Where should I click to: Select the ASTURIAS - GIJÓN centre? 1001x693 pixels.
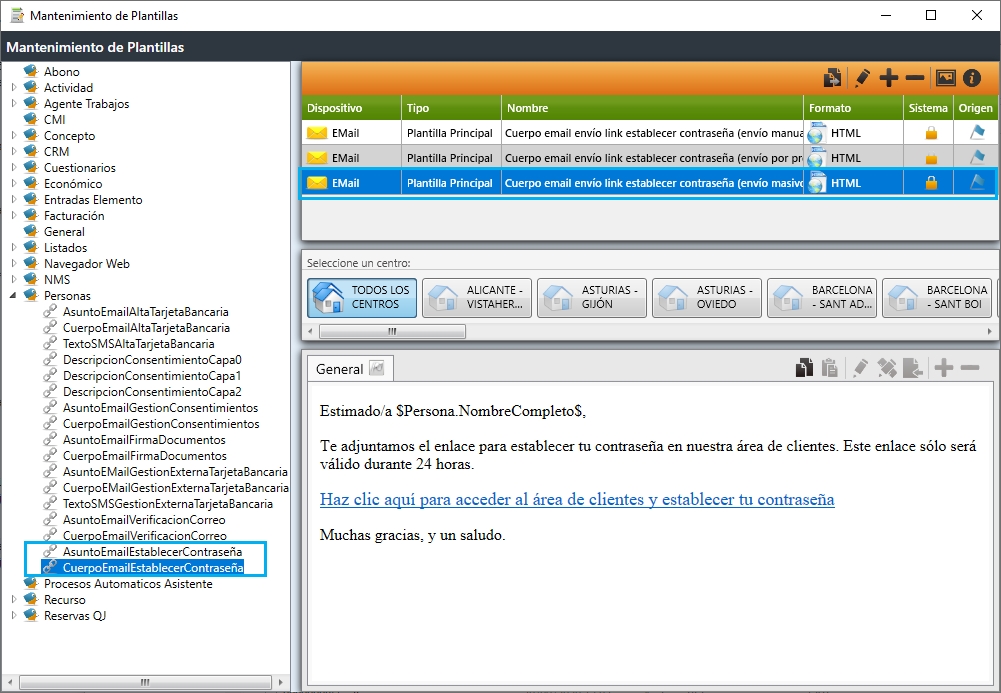coord(592,297)
